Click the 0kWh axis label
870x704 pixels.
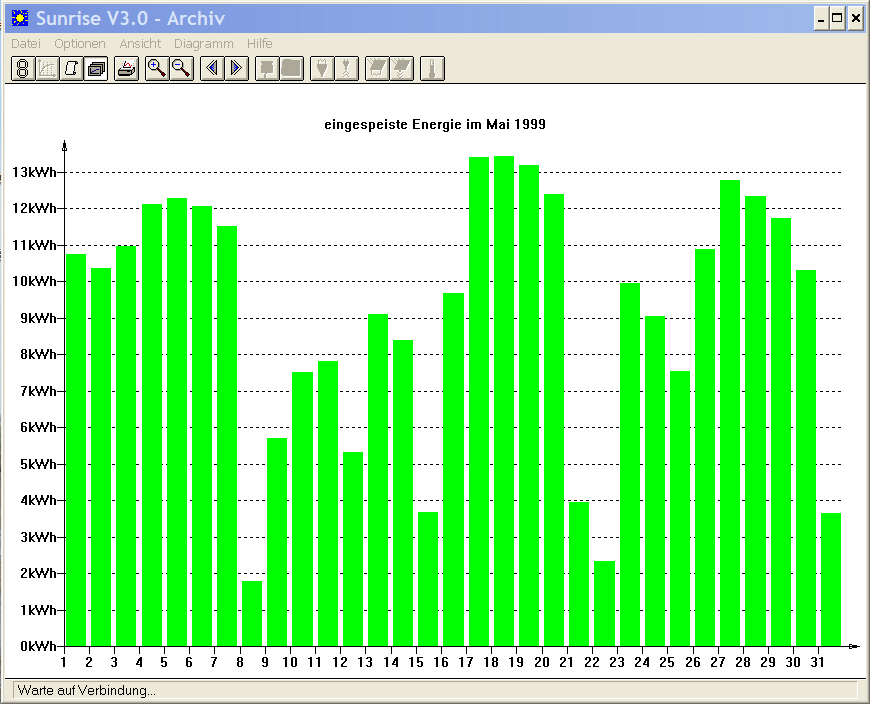tap(38, 646)
